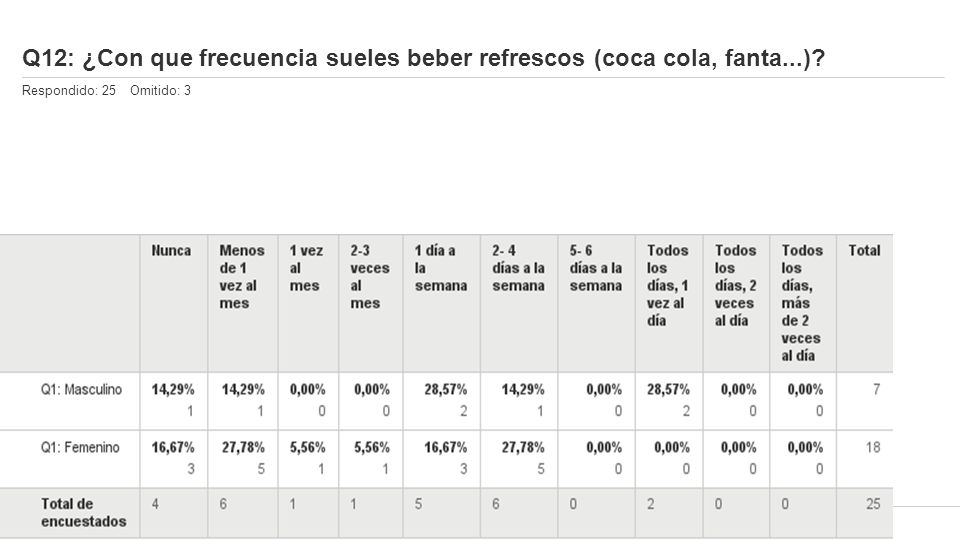Image resolution: width=960 pixels, height=540 pixels.
Task: Click the Menos de 1 vez al mes header
Action: [x=242, y=277]
